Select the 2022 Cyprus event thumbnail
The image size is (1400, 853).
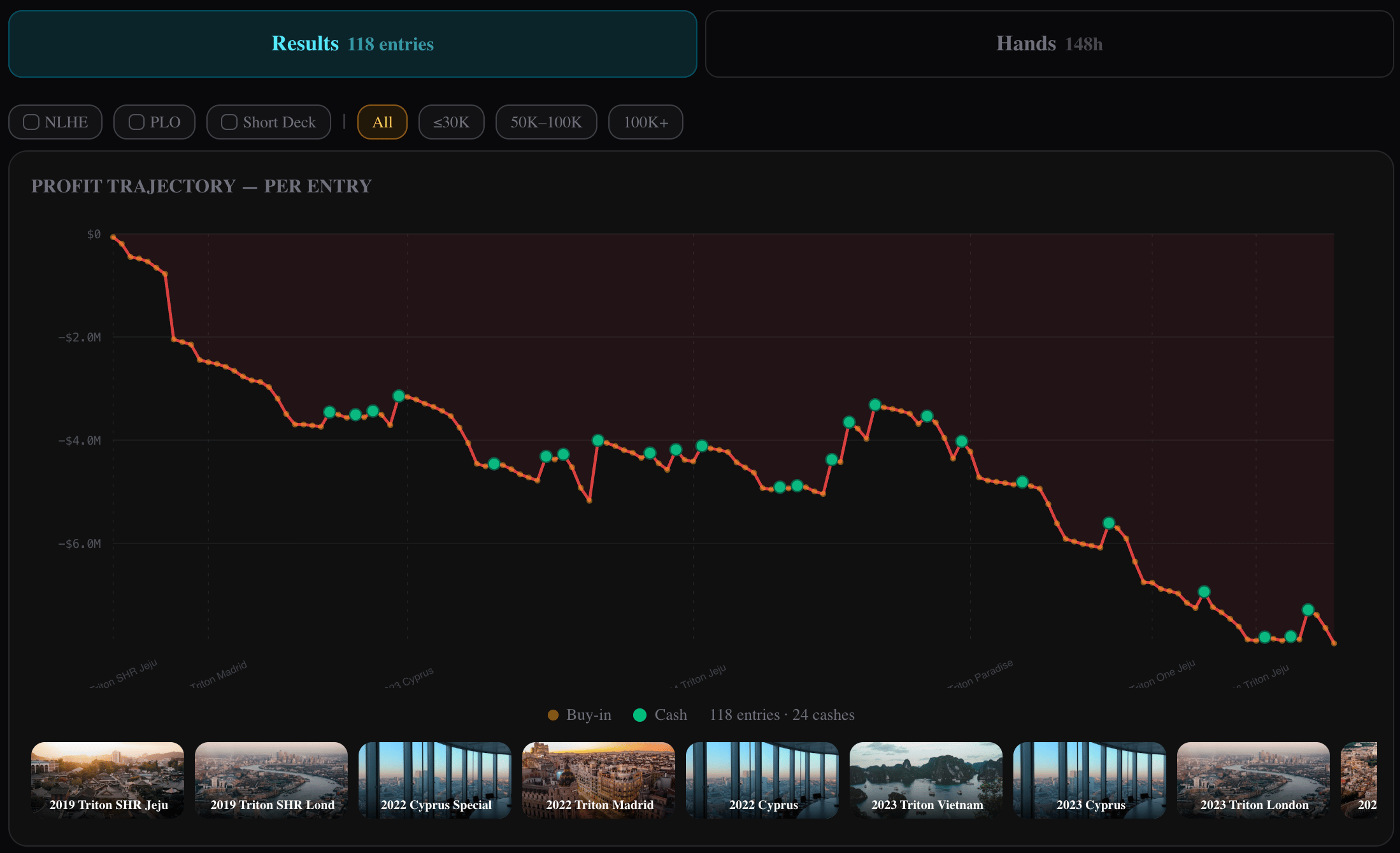coord(762,780)
